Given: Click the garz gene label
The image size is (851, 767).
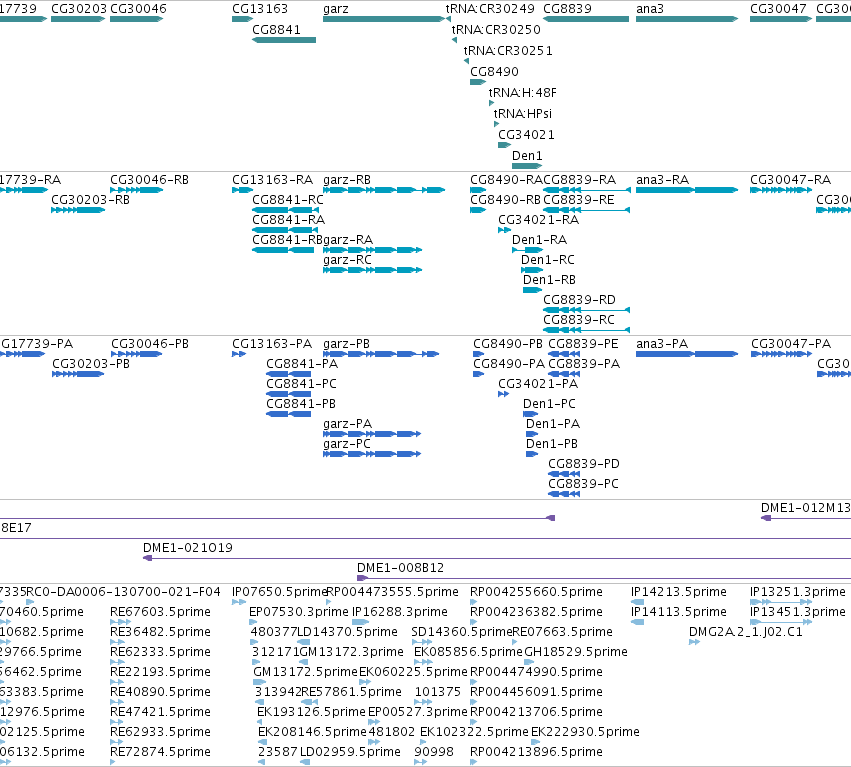Looking at the screenshot, I should (x=335, y=9).
